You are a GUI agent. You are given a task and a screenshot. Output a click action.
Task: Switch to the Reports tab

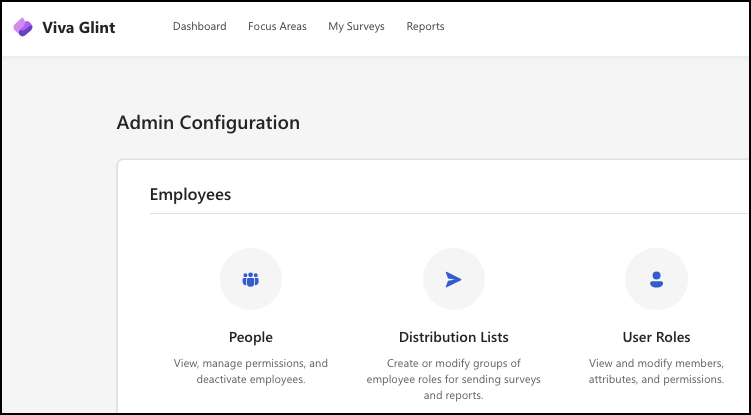coord(425,27)
